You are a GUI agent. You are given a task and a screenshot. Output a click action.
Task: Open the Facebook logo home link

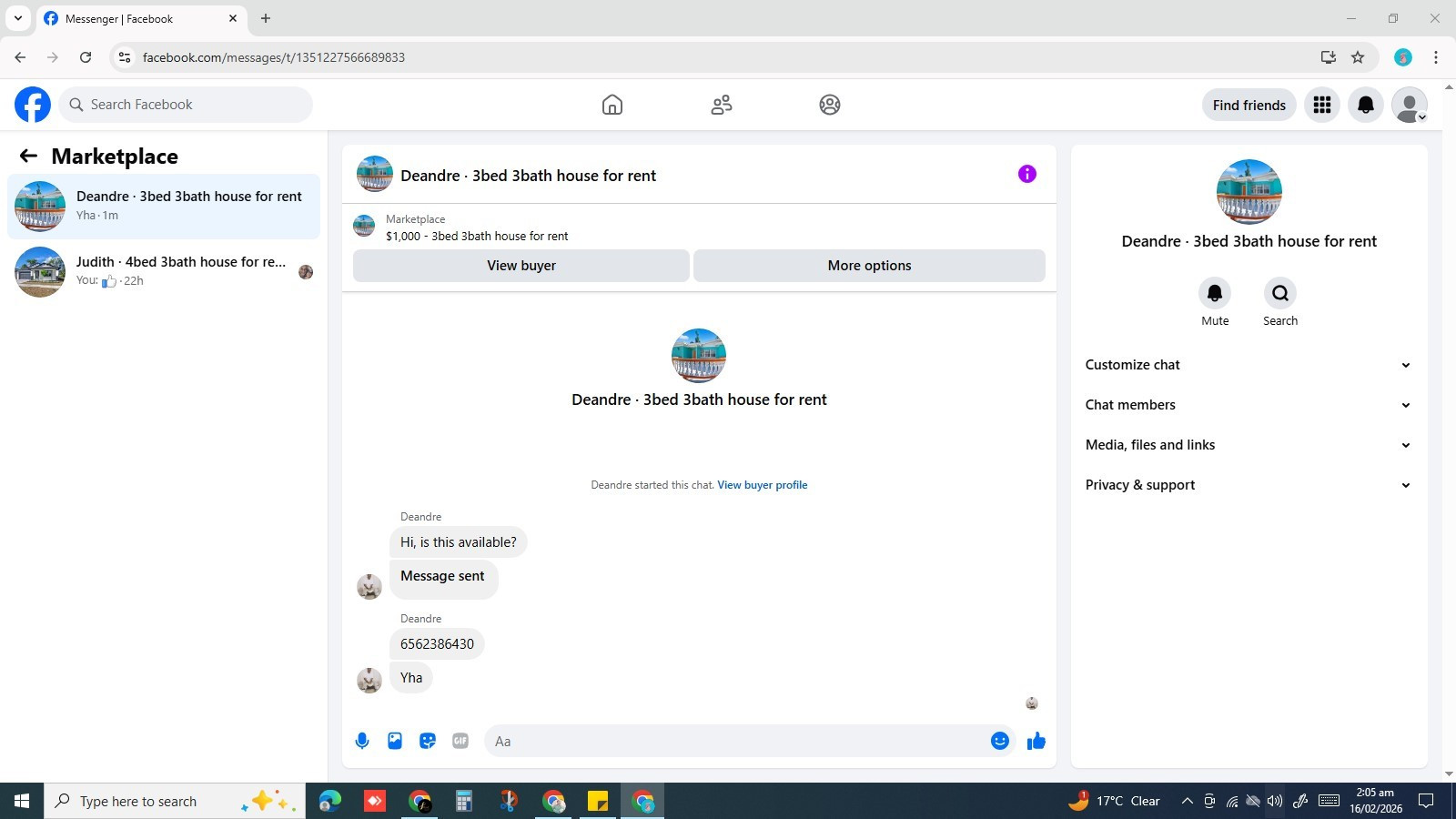click(33, 105)
